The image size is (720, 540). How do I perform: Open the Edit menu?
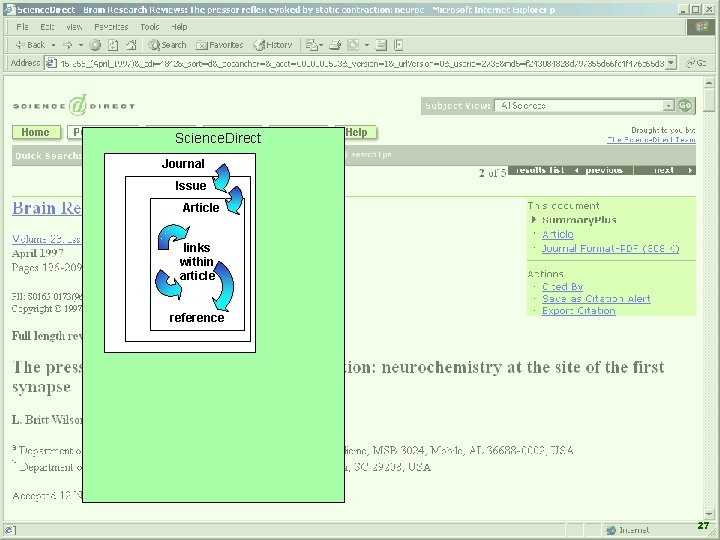[x=47, y=27]
